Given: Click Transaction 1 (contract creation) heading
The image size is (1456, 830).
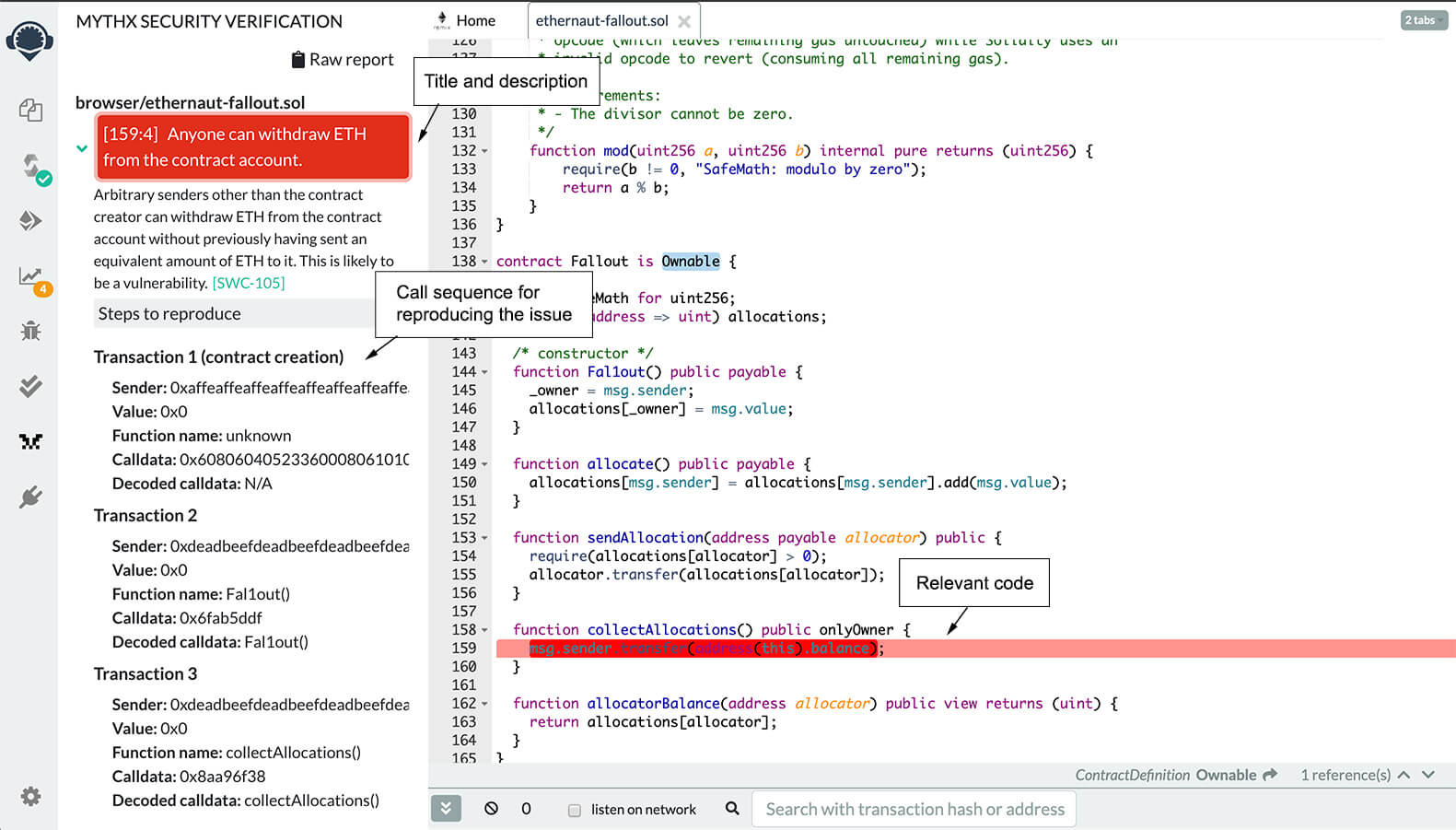Looking at the screenshot, I should coord(218,357).
